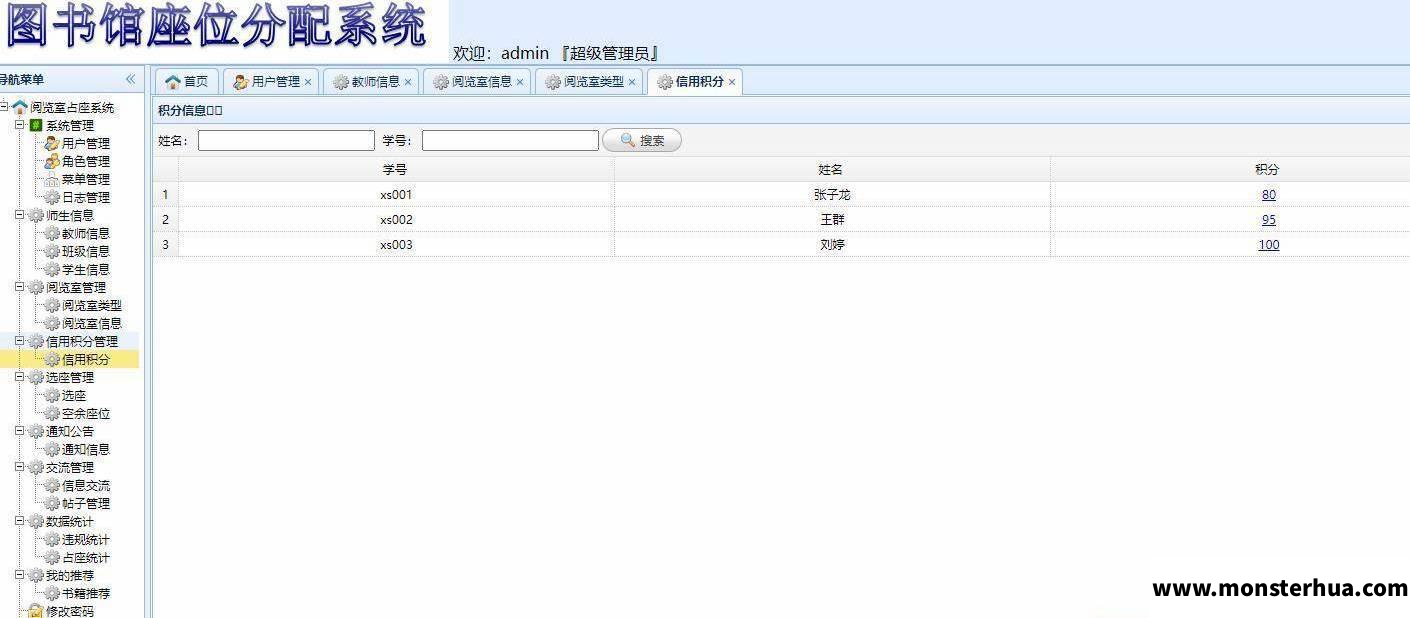Click the gear icon beside 阅览室管理
Viewport: 1410px width, 618px height.
(36, 287)
